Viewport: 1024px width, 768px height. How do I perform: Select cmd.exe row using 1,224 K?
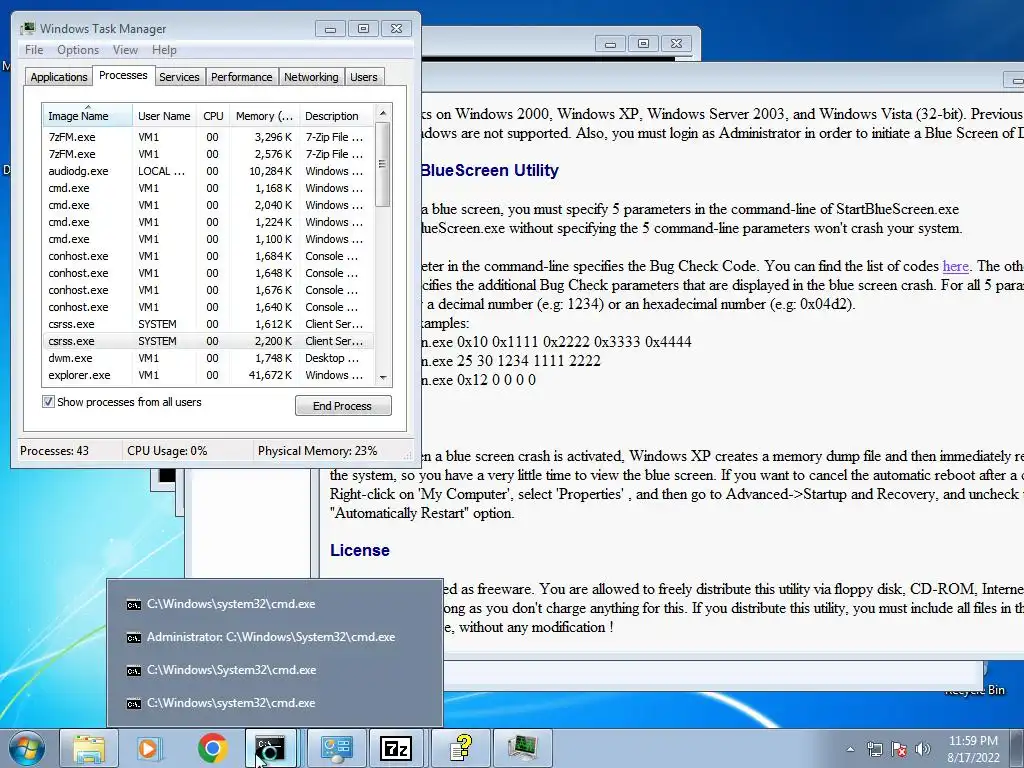pos(208,222)
